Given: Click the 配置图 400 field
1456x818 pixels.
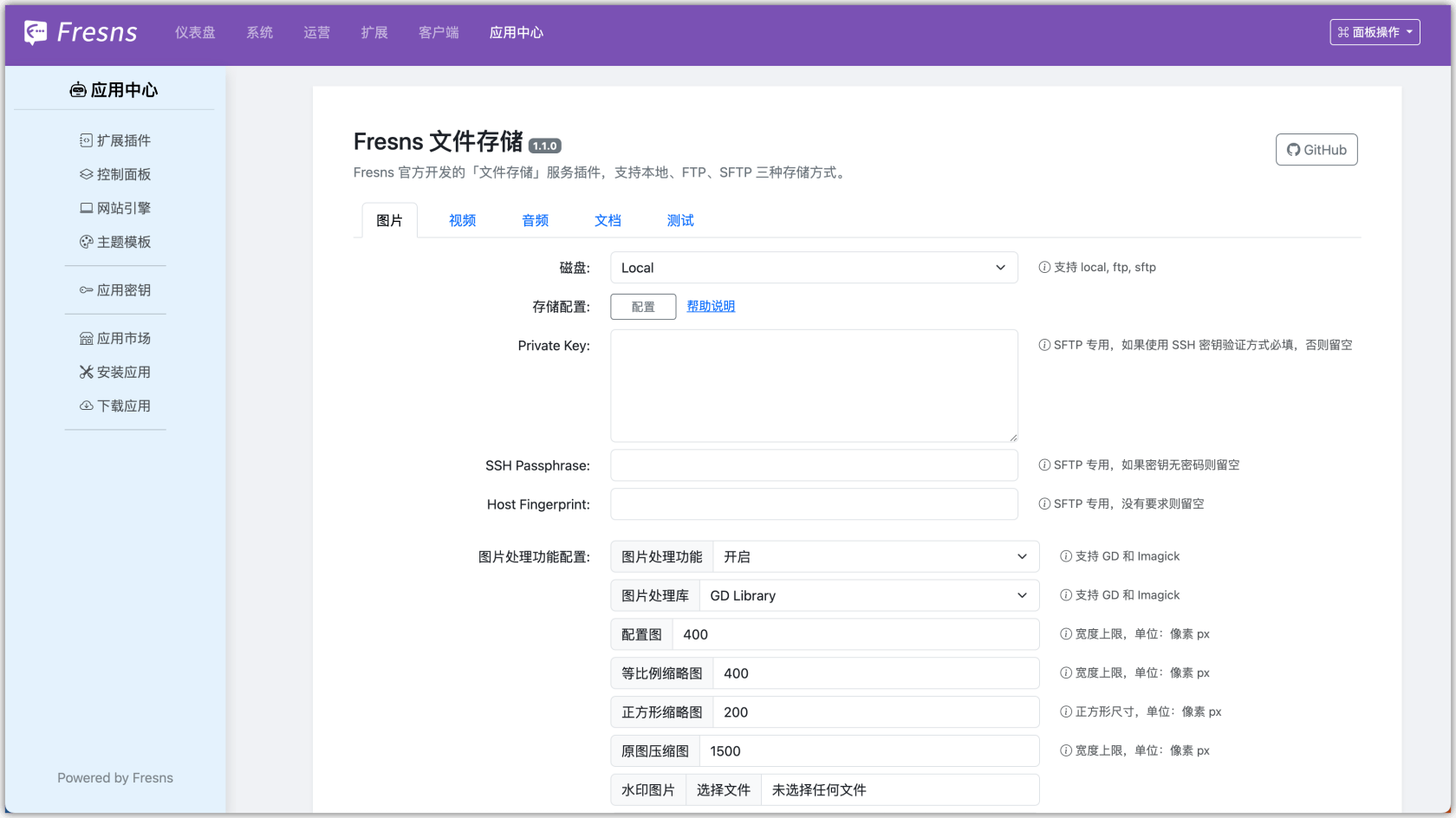Looking at the screenshot, I should coord(855,634).
